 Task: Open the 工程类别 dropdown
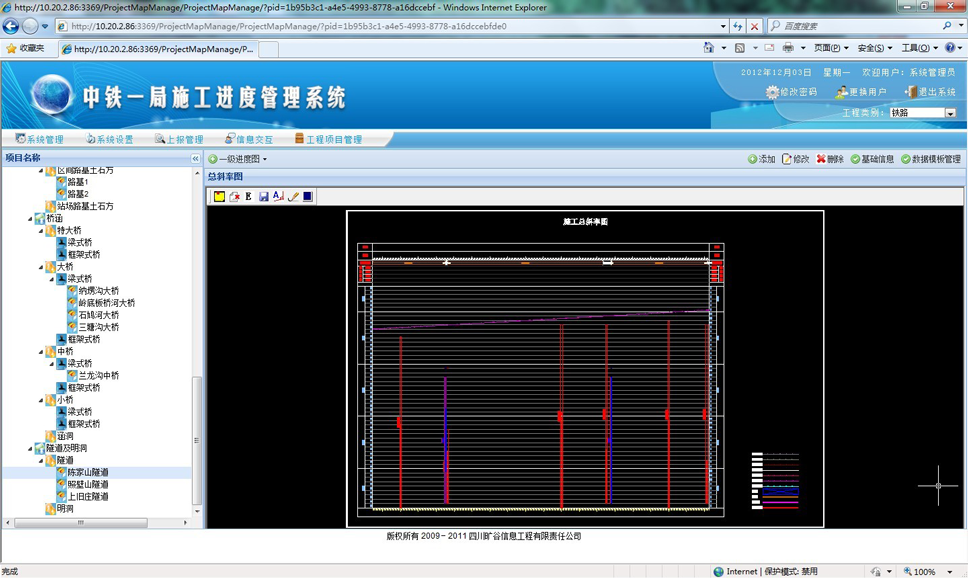point(950,113)
